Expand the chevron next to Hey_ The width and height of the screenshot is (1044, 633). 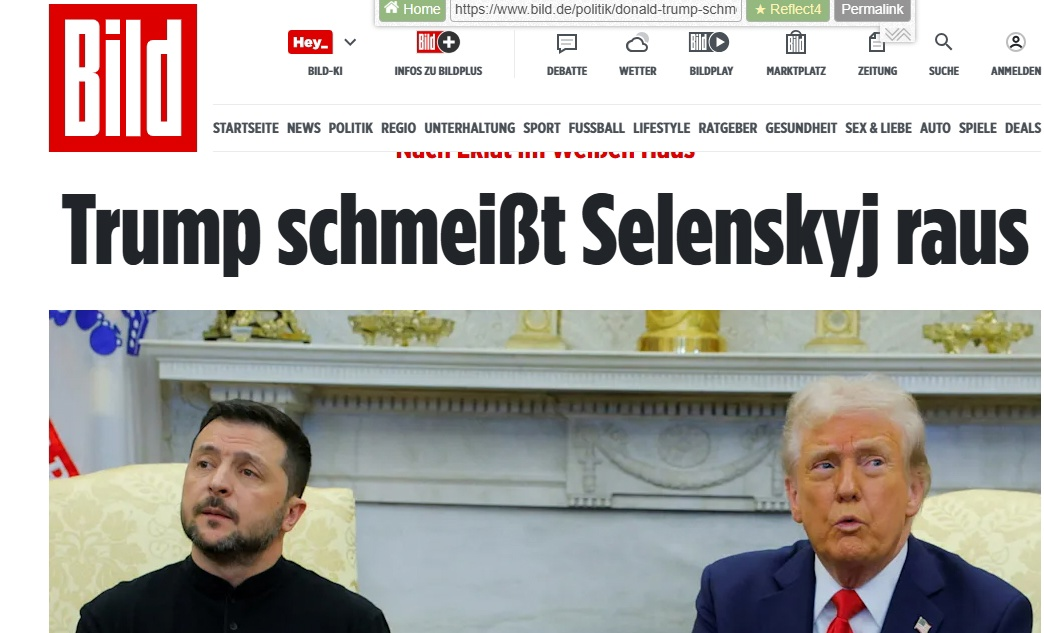click(350, 43)
